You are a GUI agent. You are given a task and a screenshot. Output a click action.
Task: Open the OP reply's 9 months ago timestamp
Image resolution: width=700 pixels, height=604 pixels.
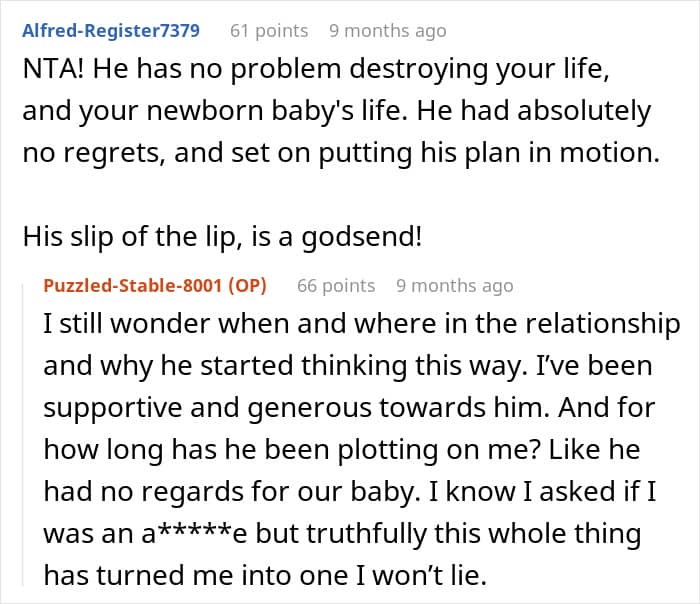[x=455, y=286]
